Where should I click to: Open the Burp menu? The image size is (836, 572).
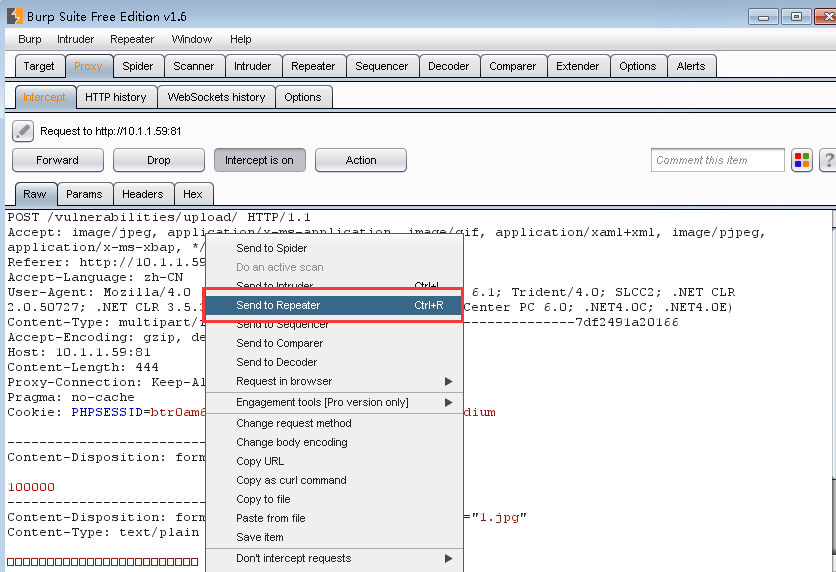pyautogui.click(x=30, y=39)
